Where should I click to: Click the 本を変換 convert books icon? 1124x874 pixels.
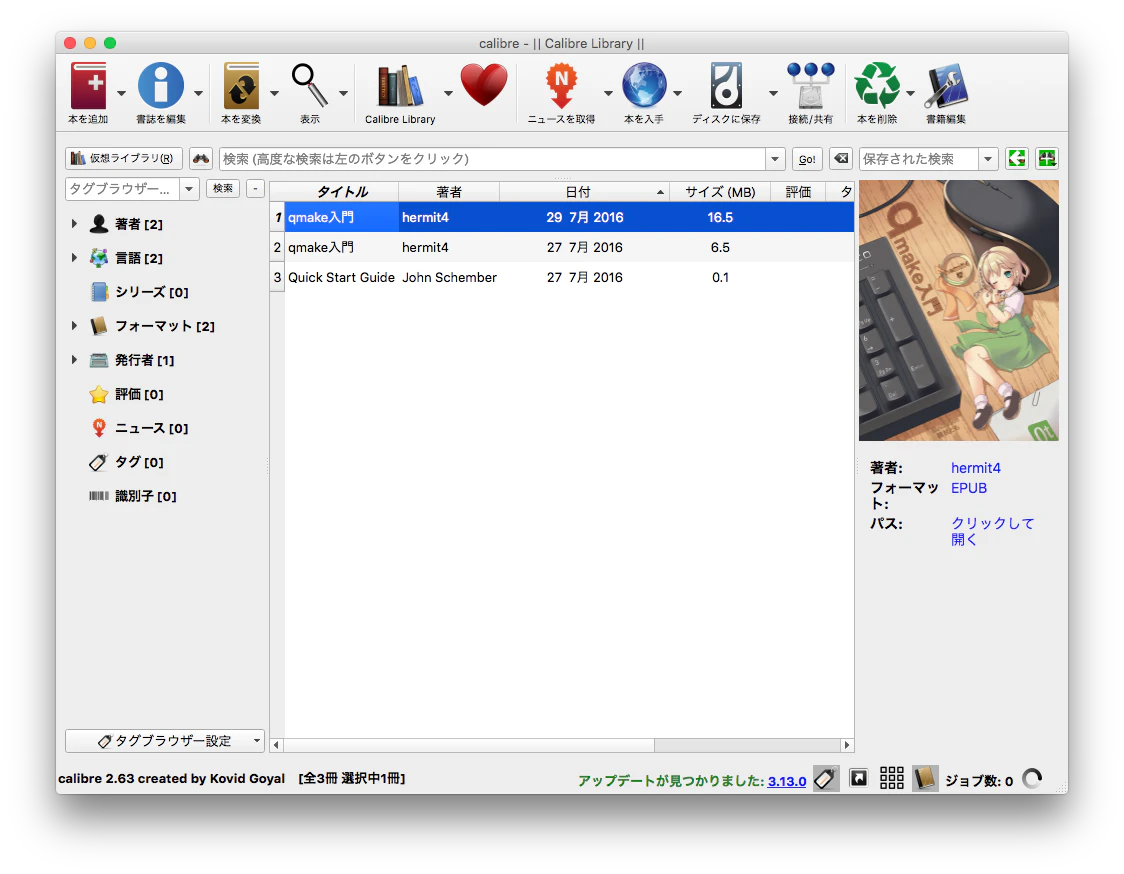pos(241,87)
